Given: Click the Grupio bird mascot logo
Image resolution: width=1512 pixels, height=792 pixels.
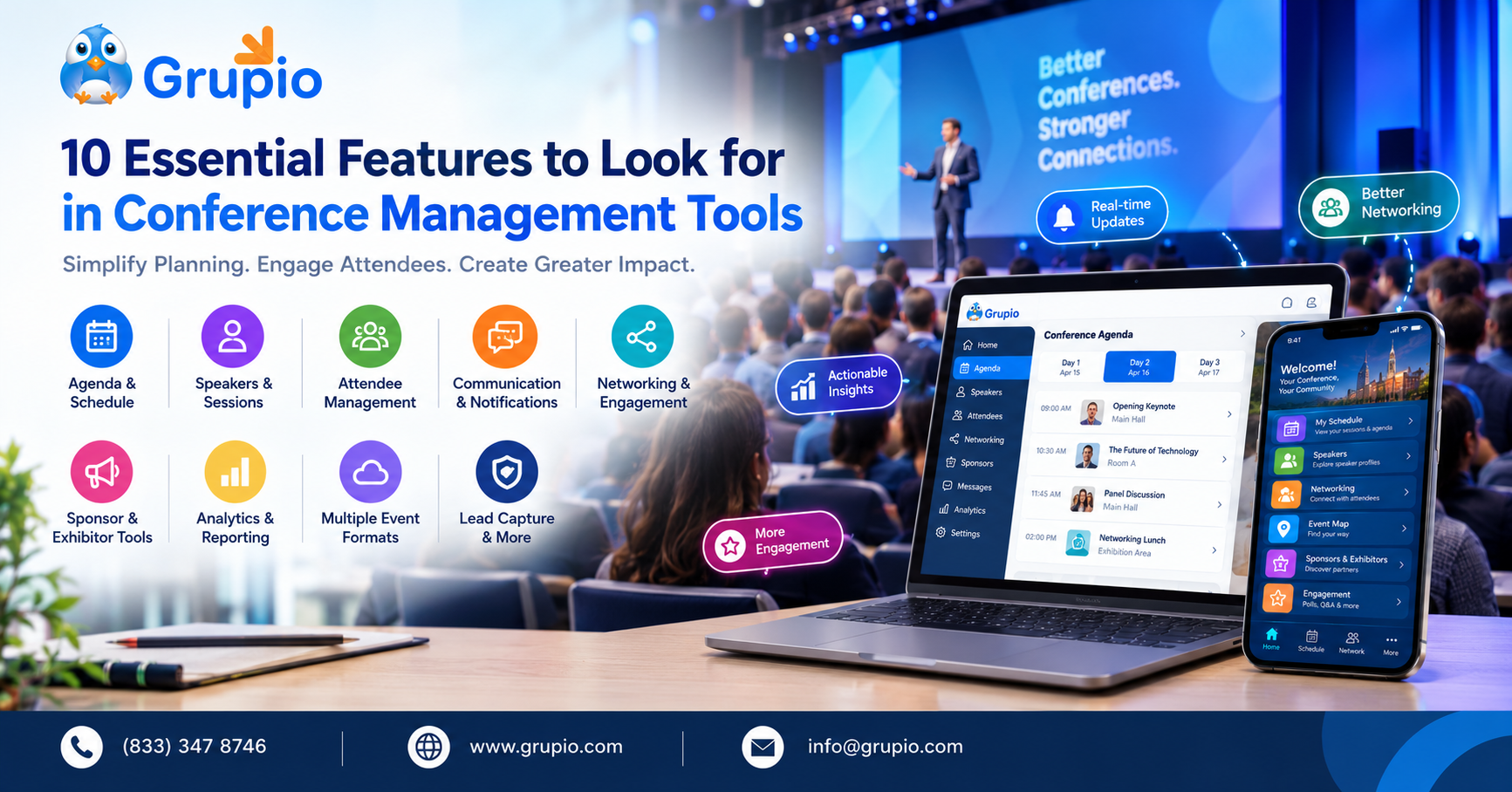Looking at the screenshot, I should pos(95,65).
